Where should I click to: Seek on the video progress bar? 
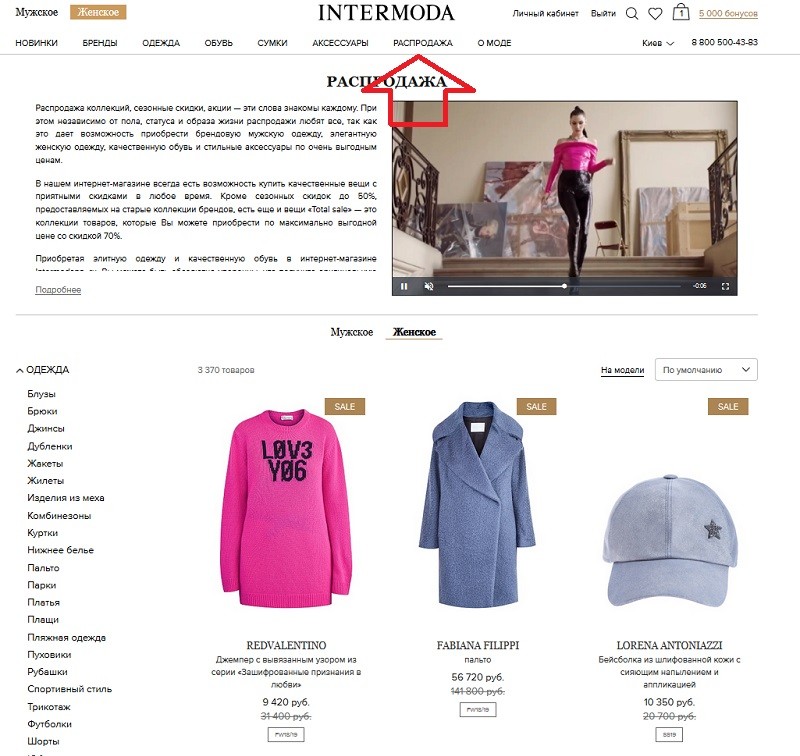coord(564,286)
